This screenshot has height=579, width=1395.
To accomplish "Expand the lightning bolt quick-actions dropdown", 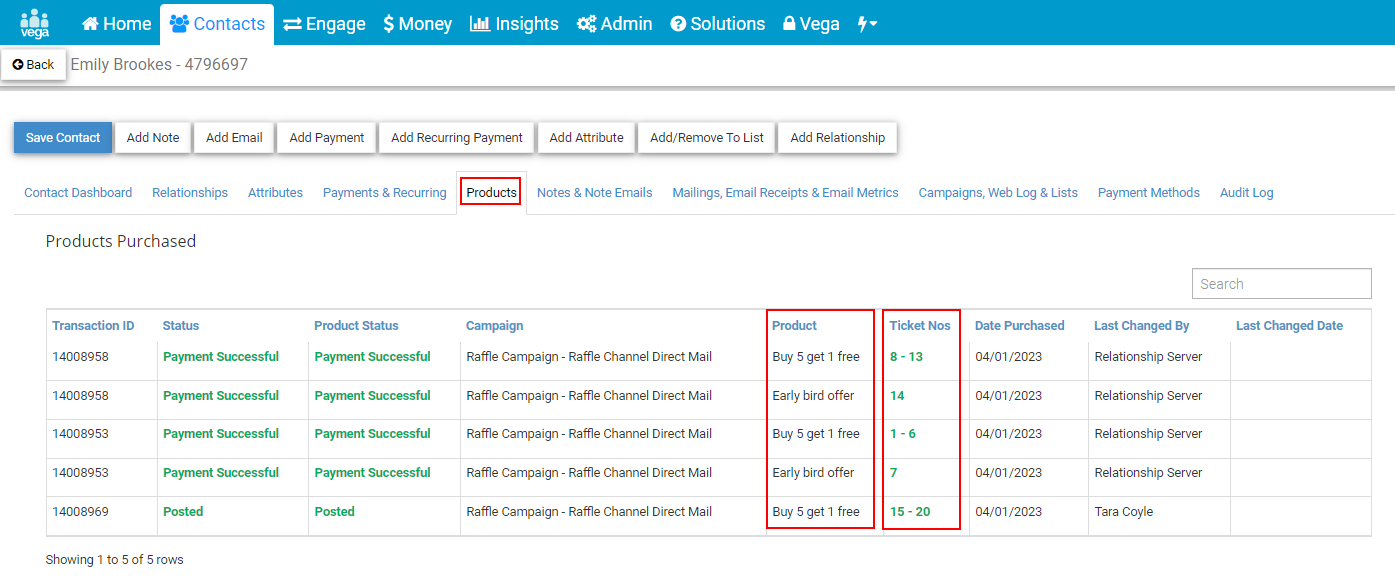I will tap(868, 23).
